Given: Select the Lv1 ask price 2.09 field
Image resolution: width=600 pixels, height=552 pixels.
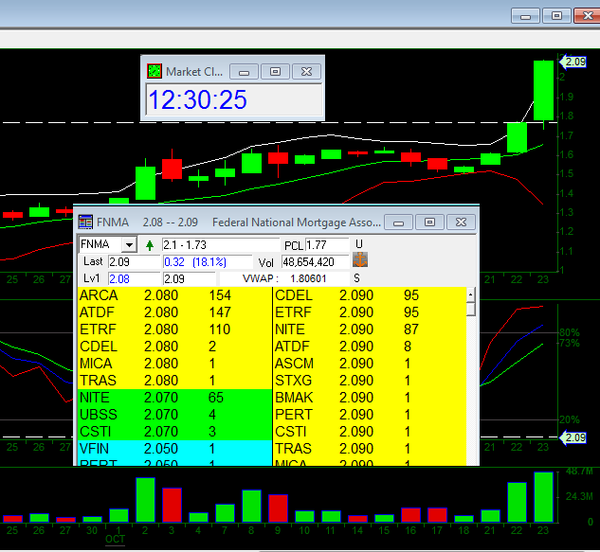Looking at the screenshot, I should [x=186, y=278].
